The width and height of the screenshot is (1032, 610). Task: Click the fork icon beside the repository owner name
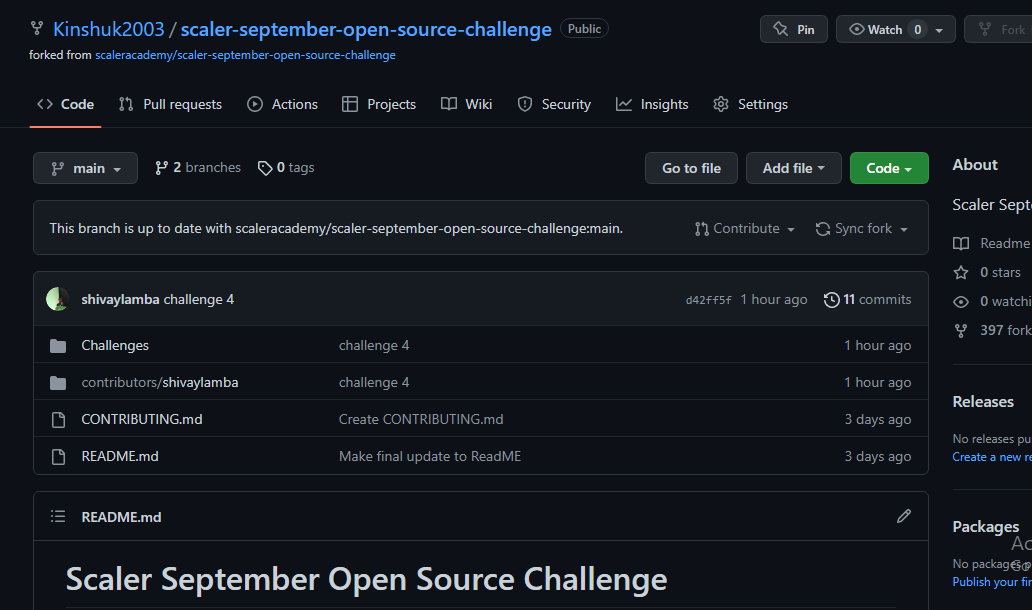(x=37, y=28)
